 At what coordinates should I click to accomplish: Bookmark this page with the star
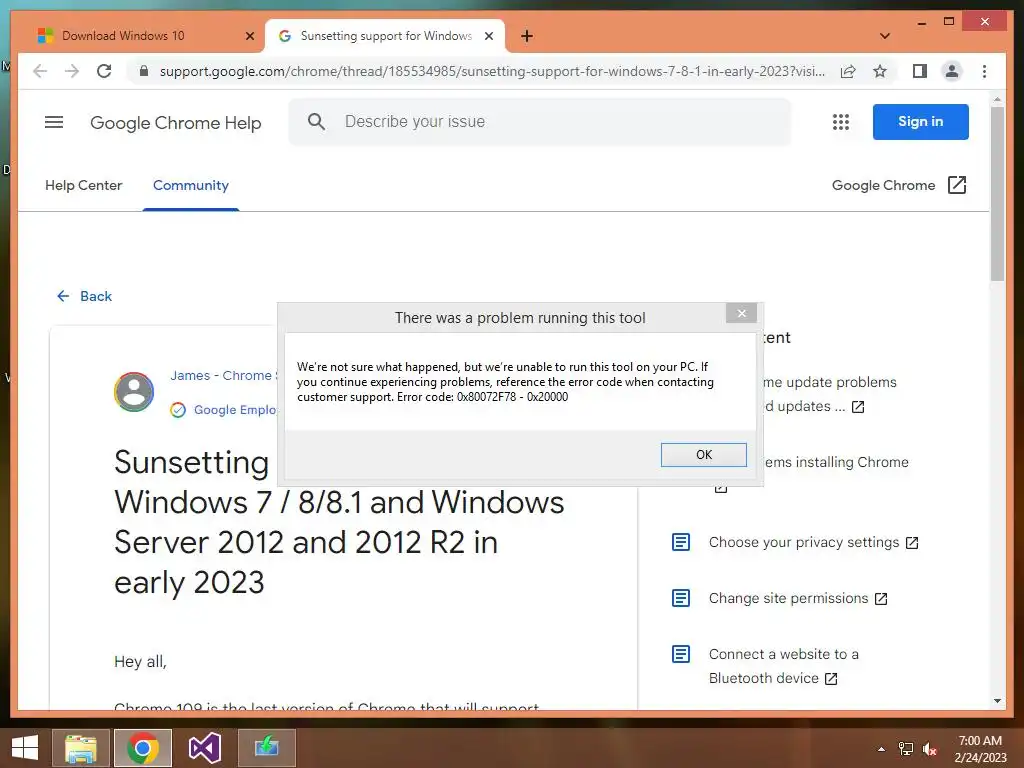(x=880, y=71)
